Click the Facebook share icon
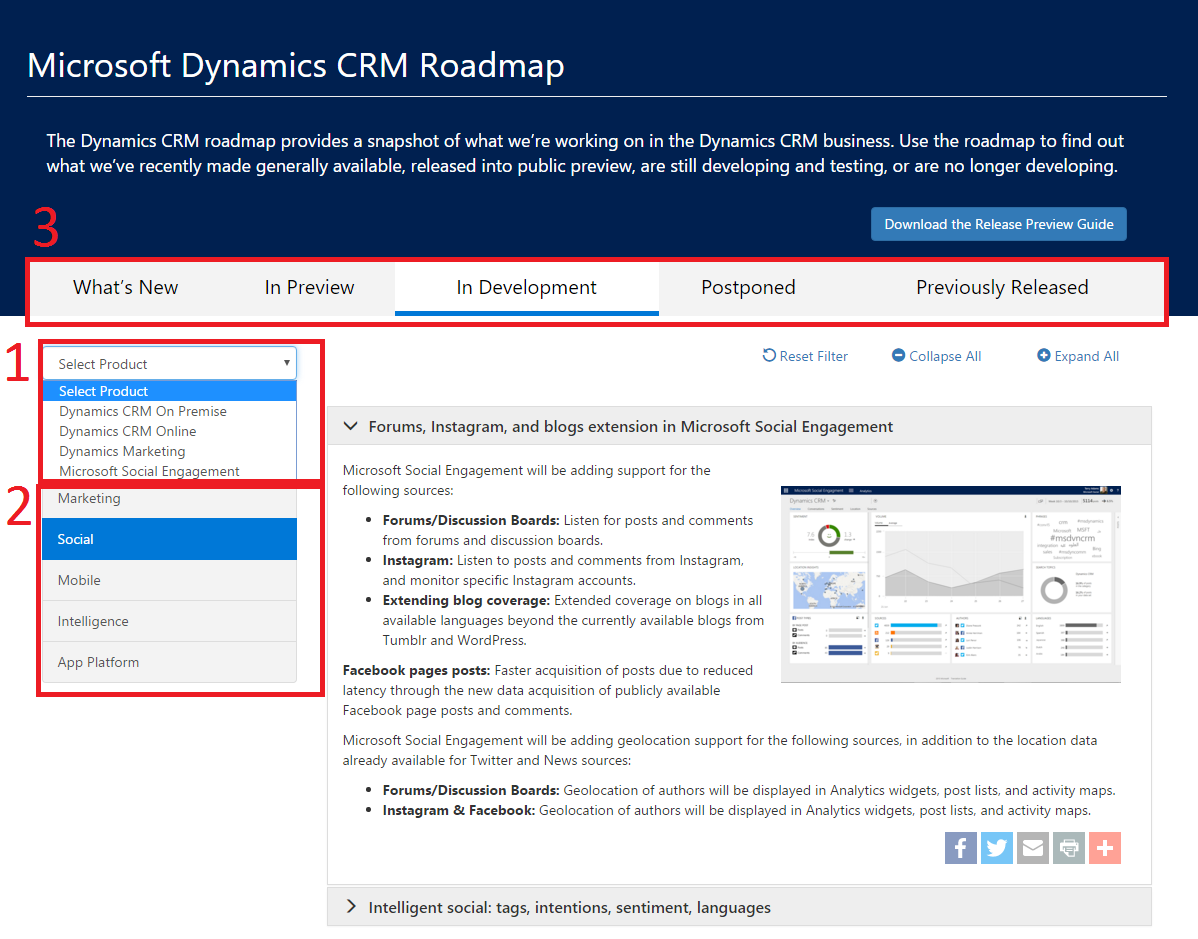This screenshot has width=1198, height=939. tap(960, 848)
